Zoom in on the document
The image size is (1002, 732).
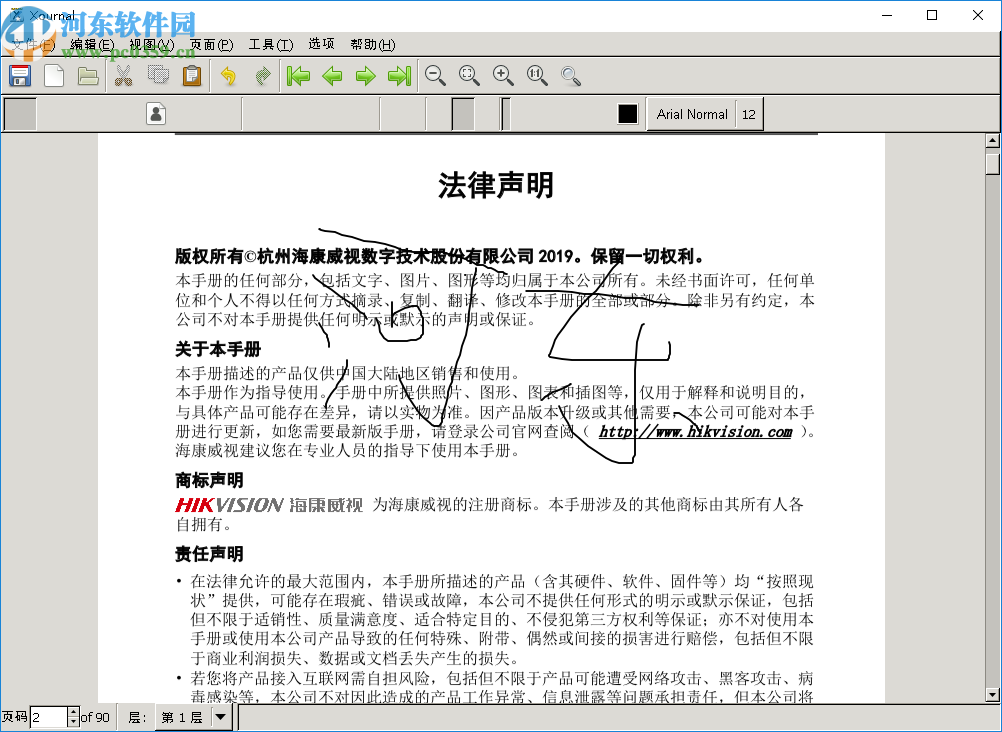pyautogui.click(x=503, y=76)
